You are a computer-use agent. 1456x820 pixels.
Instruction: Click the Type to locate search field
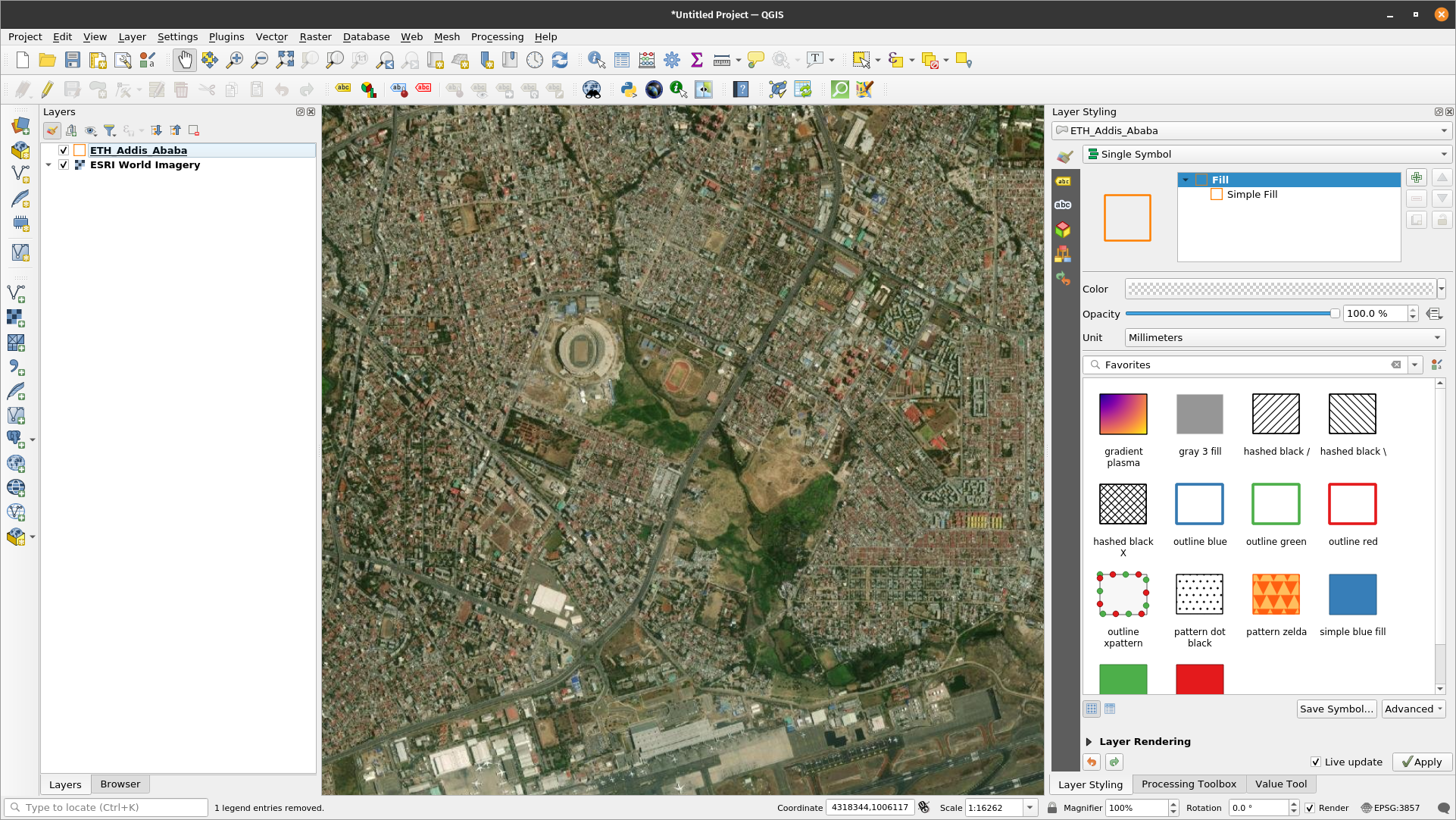(x=106, y=808)
